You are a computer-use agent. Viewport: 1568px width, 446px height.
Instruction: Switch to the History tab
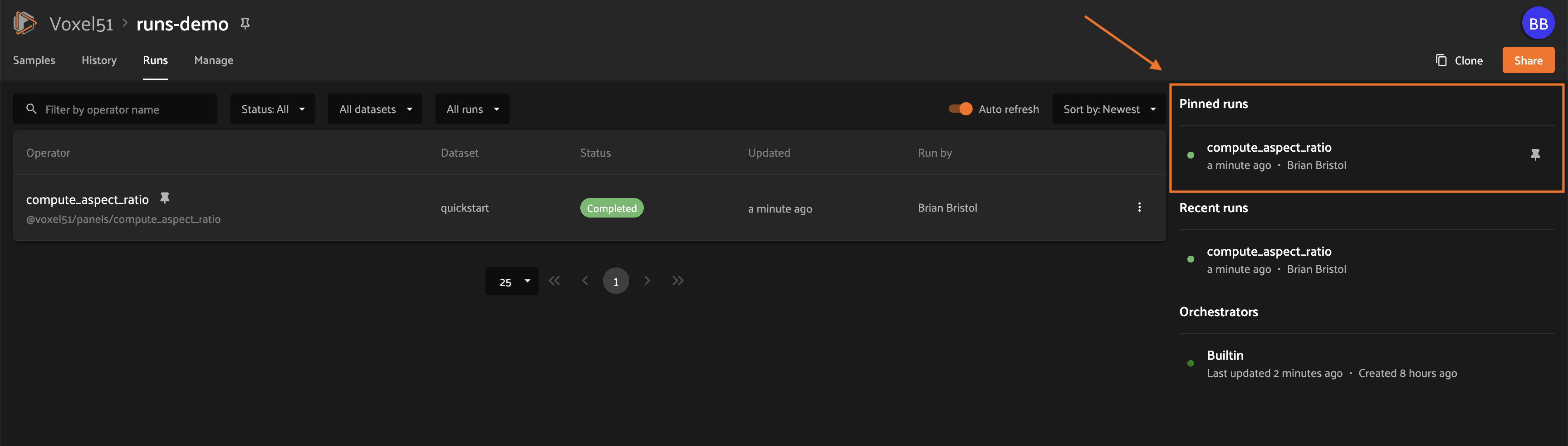click(99, 60)
